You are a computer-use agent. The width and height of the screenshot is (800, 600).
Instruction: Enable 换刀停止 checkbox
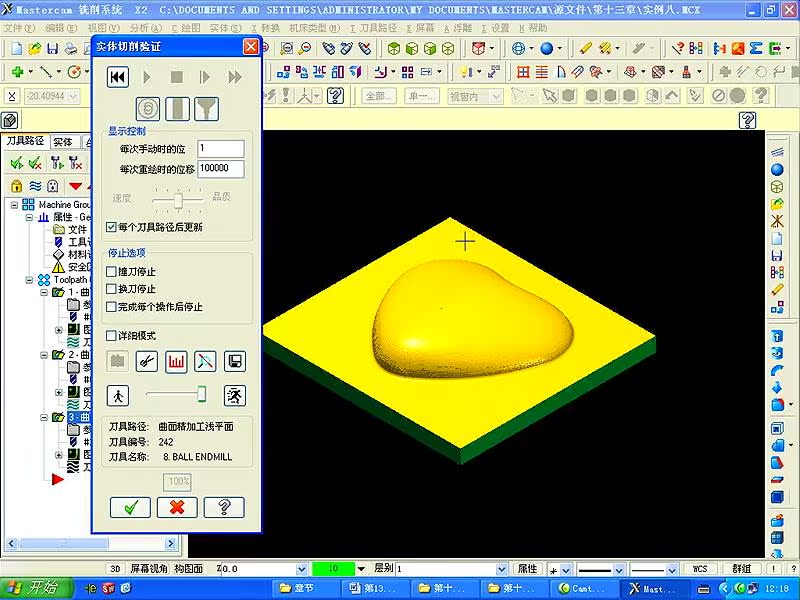pyautogui.click(x=111, y=289)
